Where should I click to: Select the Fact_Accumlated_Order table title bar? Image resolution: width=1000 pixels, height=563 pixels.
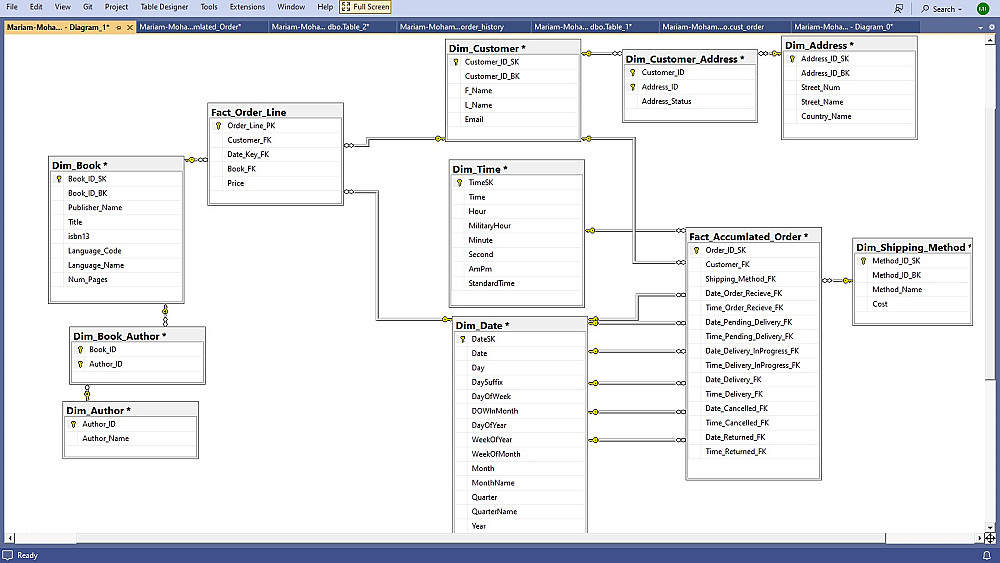[753, 236]
